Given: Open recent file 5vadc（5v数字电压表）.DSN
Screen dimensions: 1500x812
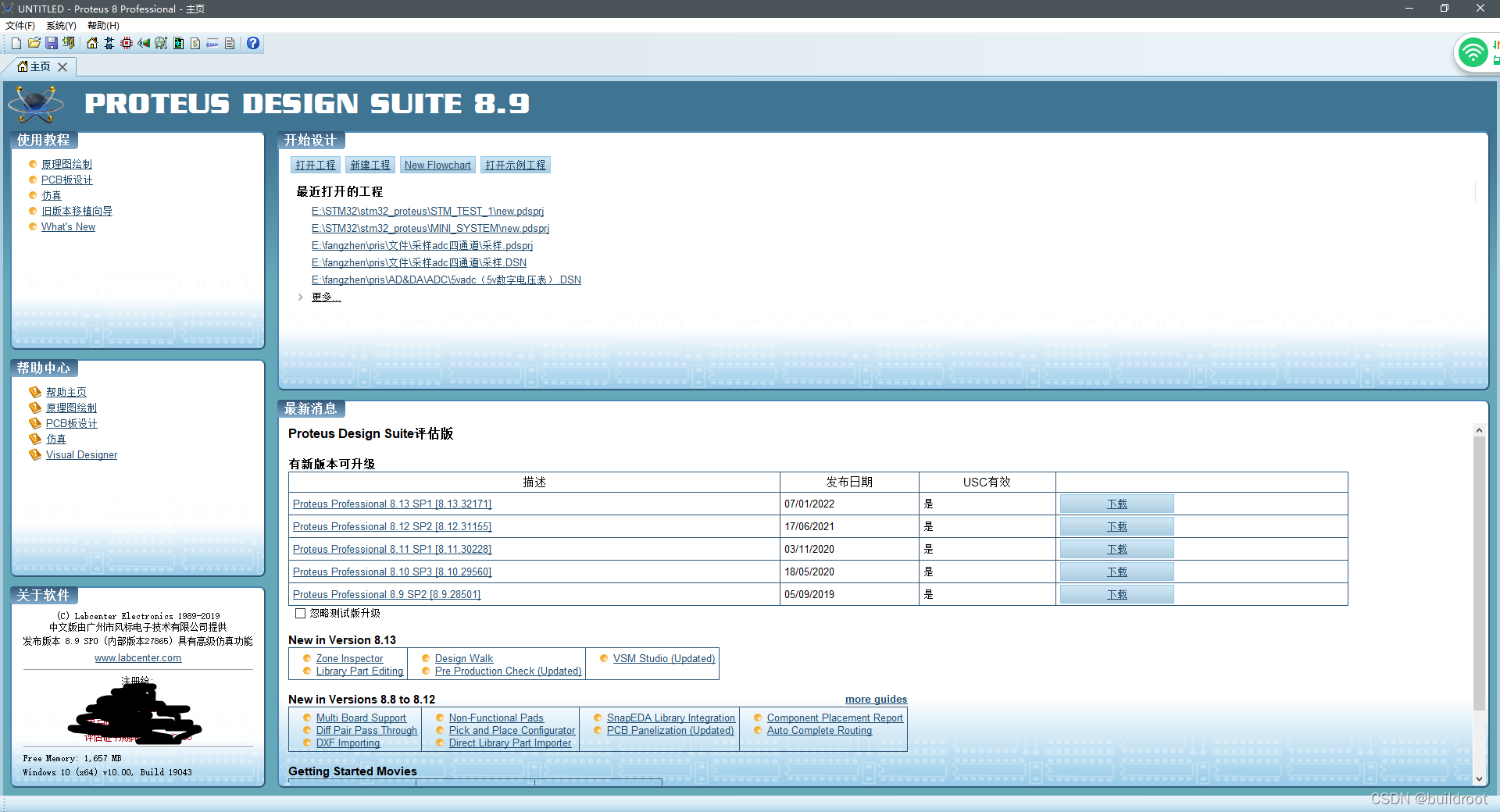Looking at the screenshot, I should pyautogui.click(x=446, y=280).
